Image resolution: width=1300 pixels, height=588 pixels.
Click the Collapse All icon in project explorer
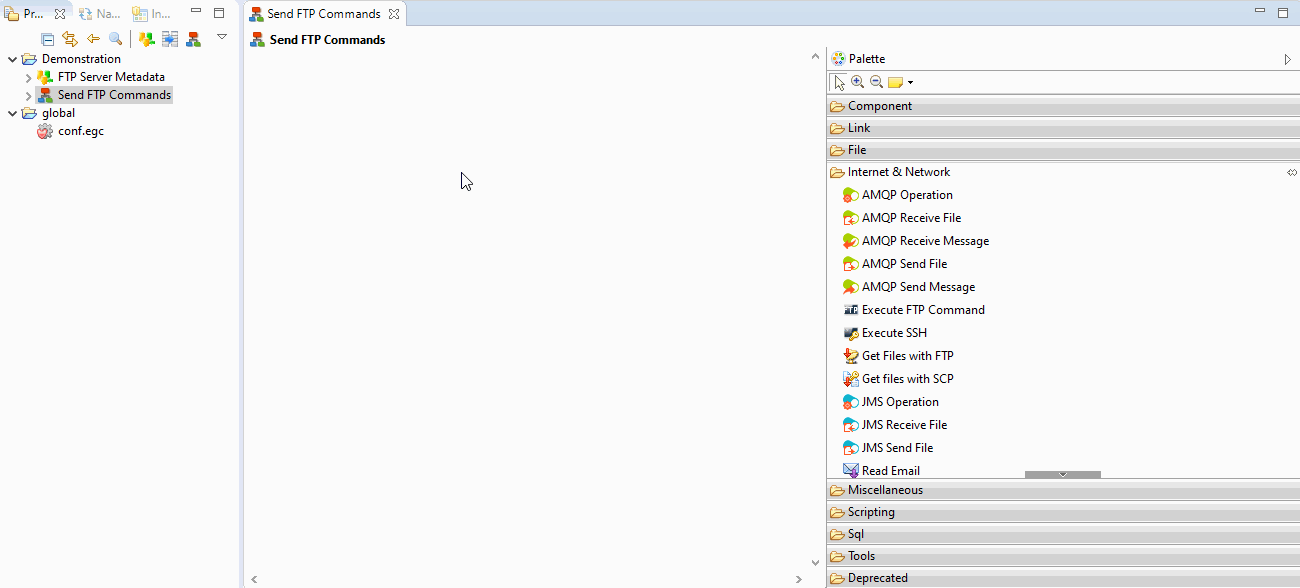tap(46, 38)
